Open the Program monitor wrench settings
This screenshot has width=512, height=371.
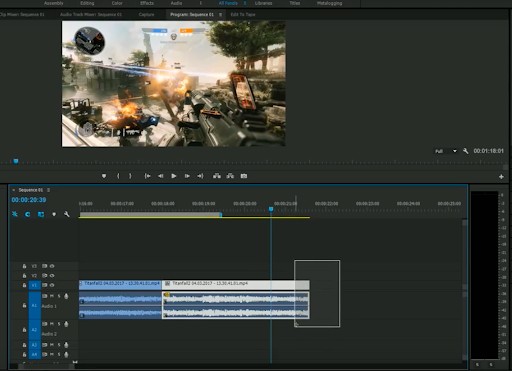(x=466, y=151)
